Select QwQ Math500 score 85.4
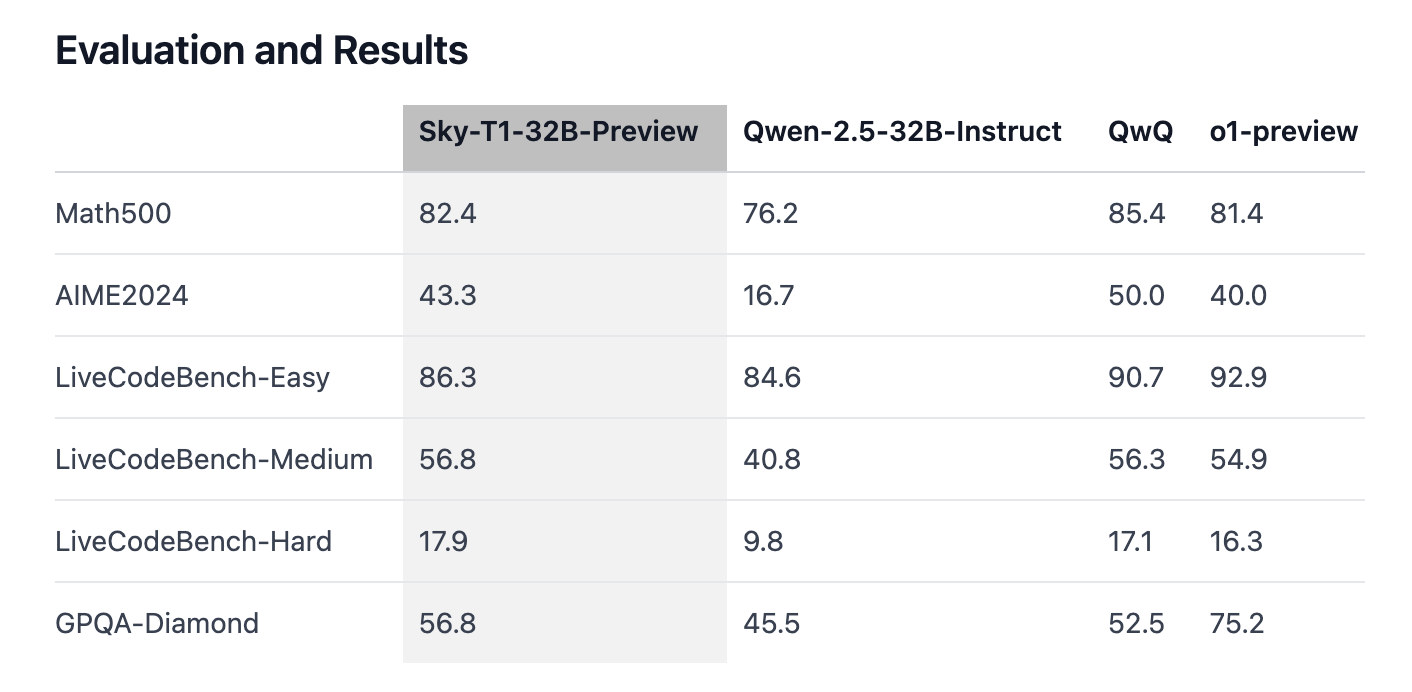The width and height of the screenshot is (1412, 692). point(1137,214)
